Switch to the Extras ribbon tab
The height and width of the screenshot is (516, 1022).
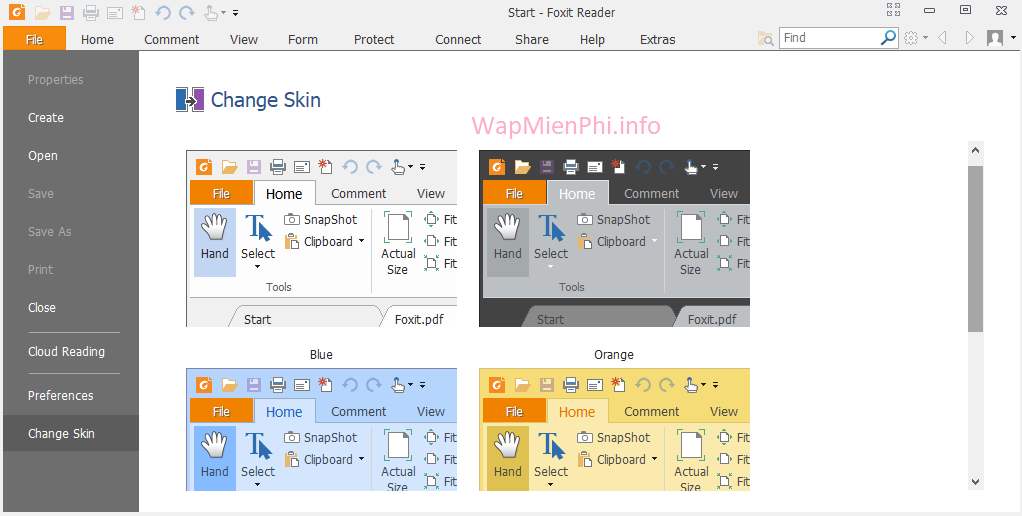pyautogui.click(x=658, y=40)
